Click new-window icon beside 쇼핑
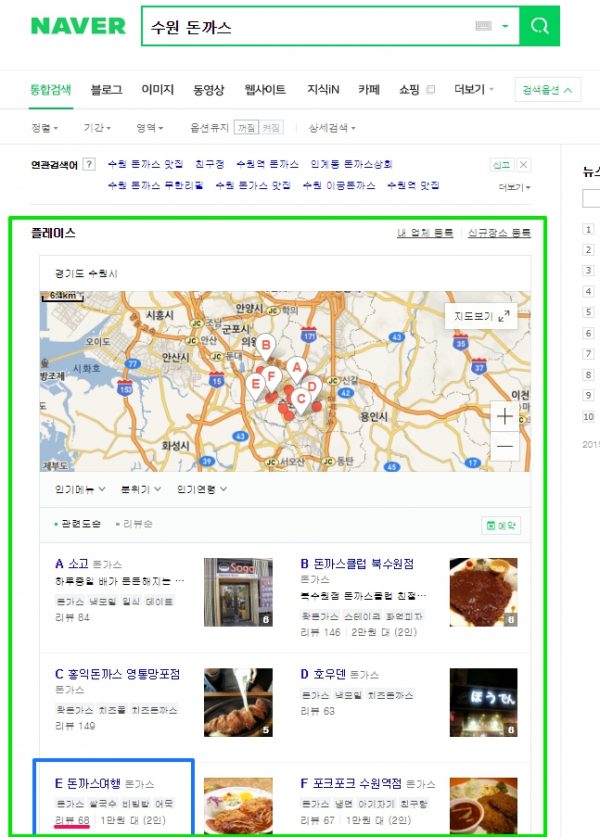The height and width of the screenshot is (837, 600). [x=430, y=90]
